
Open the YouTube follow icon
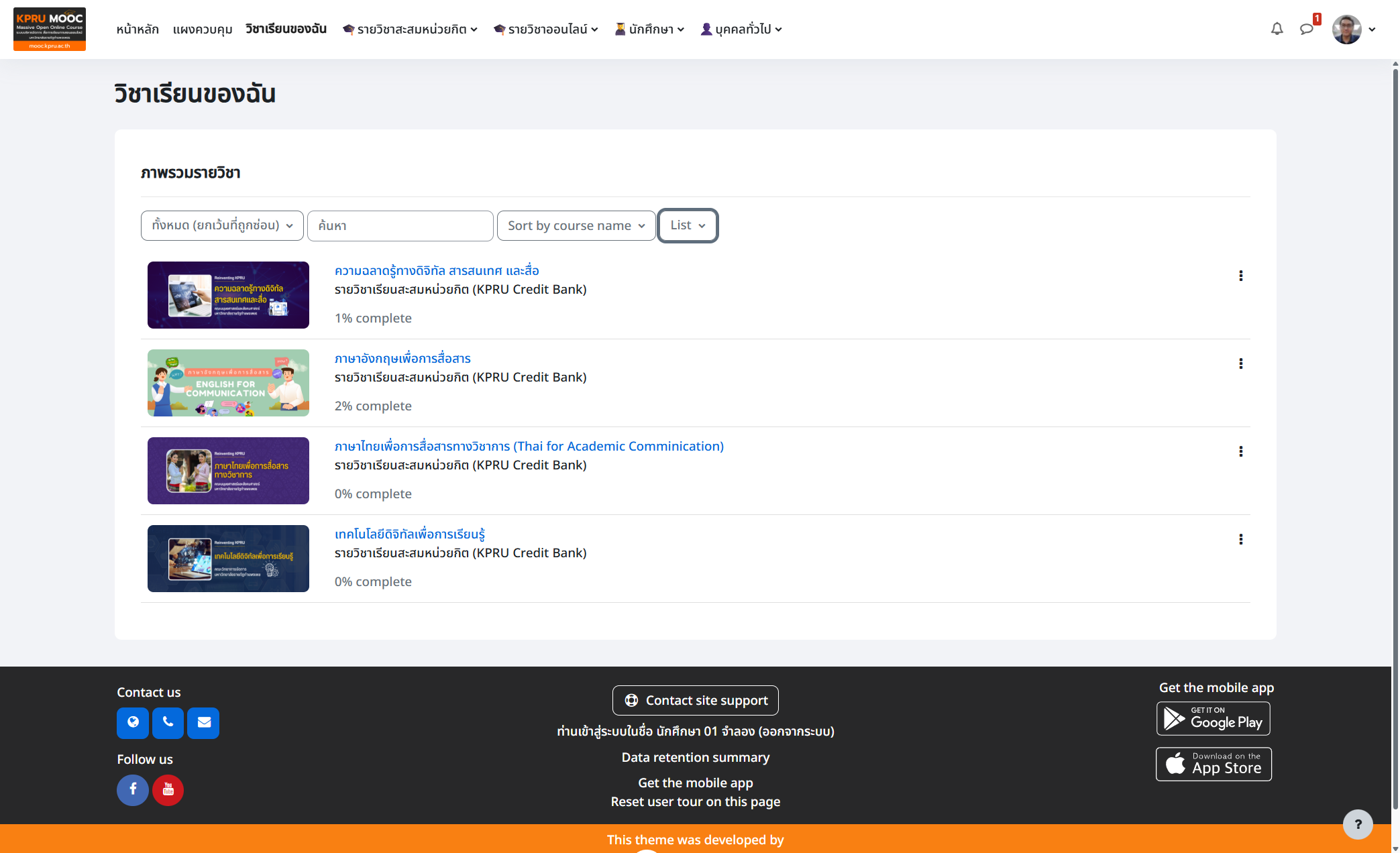[x=168, y=790]
